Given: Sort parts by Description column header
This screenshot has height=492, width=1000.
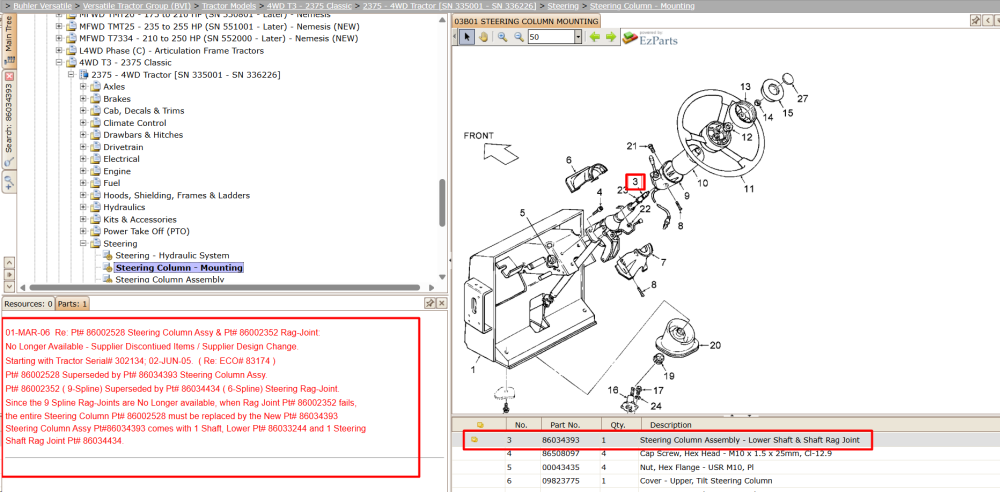Looking at the screenshot, I should [670, 424].
